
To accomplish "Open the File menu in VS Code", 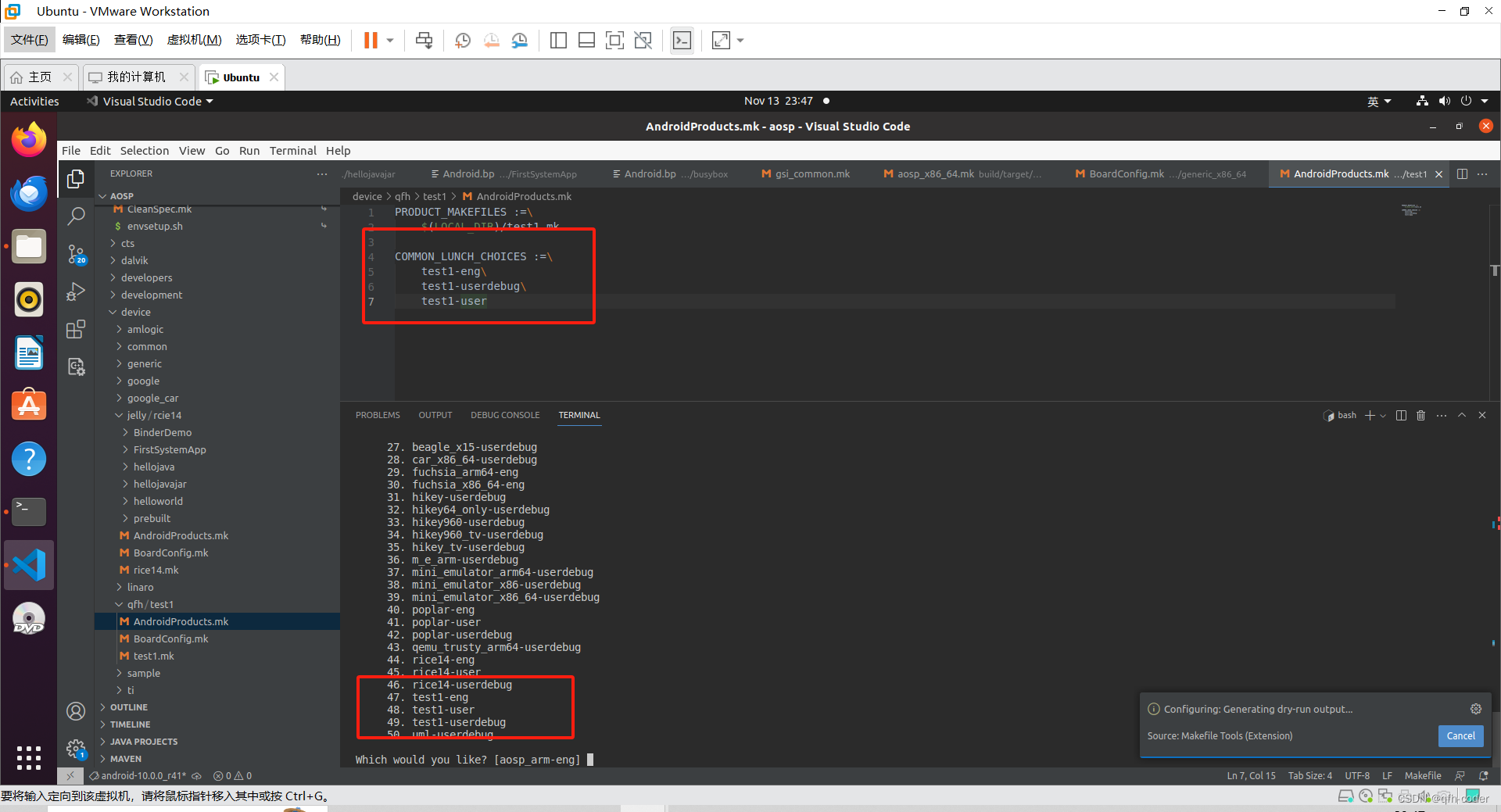I will (x=71, y=151).
